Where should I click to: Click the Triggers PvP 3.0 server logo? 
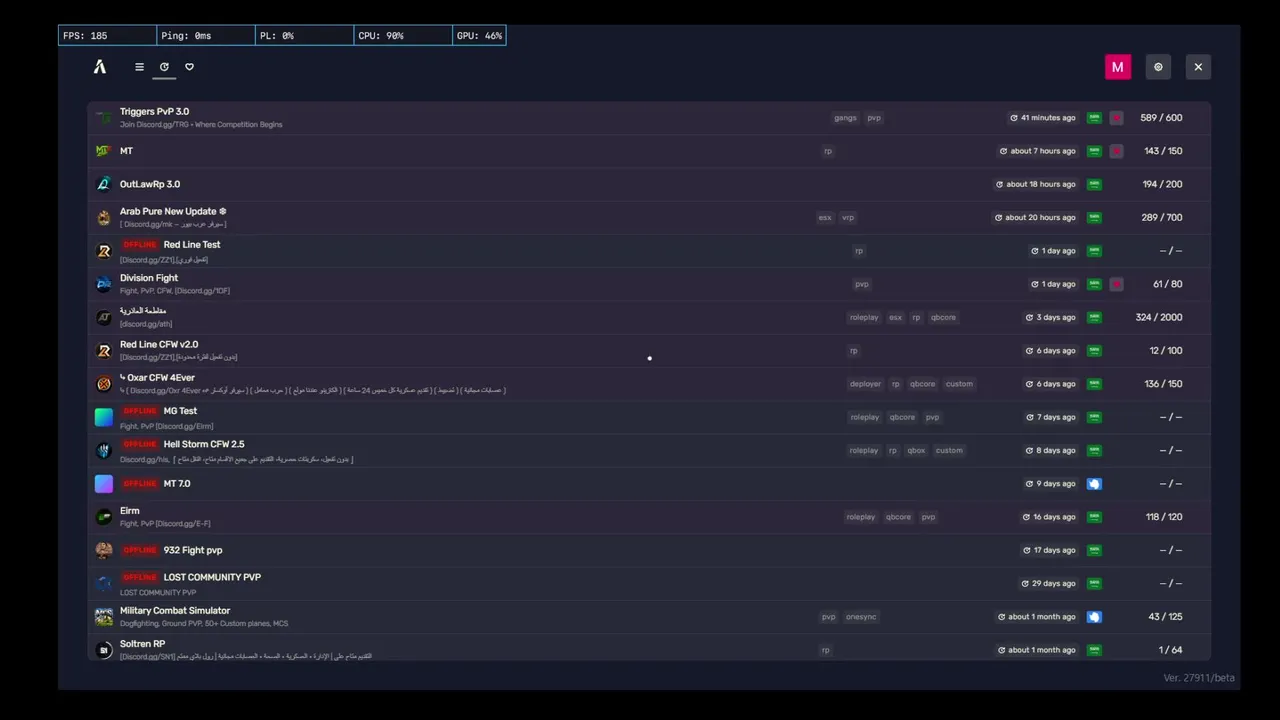click(104, 118)
